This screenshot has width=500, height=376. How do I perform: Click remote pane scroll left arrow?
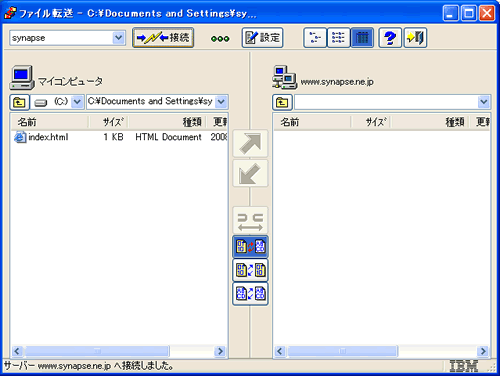[x=280, y=351]
